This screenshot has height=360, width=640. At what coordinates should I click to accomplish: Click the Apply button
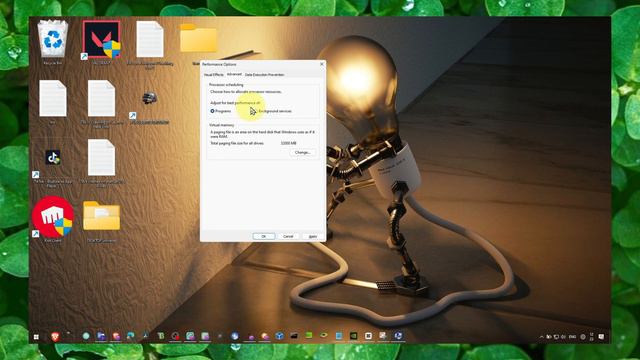click(x=313, y=236)
